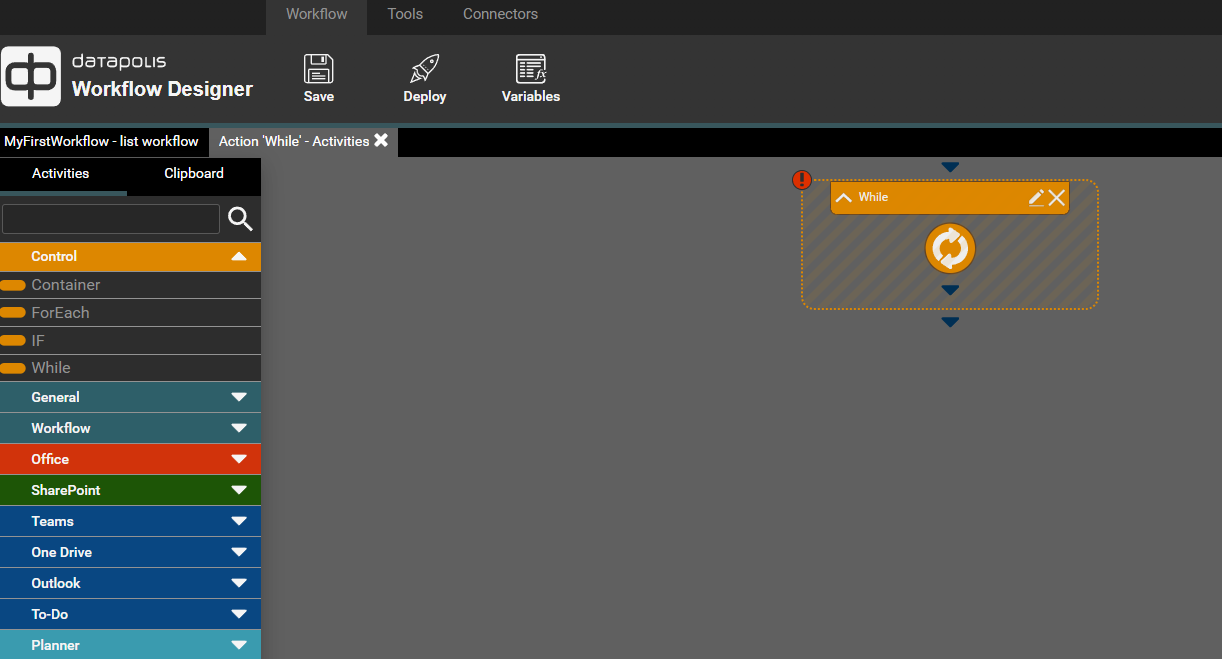Open the Variables panel icon
1222x659 pixels.
click(x=530, y=69)
